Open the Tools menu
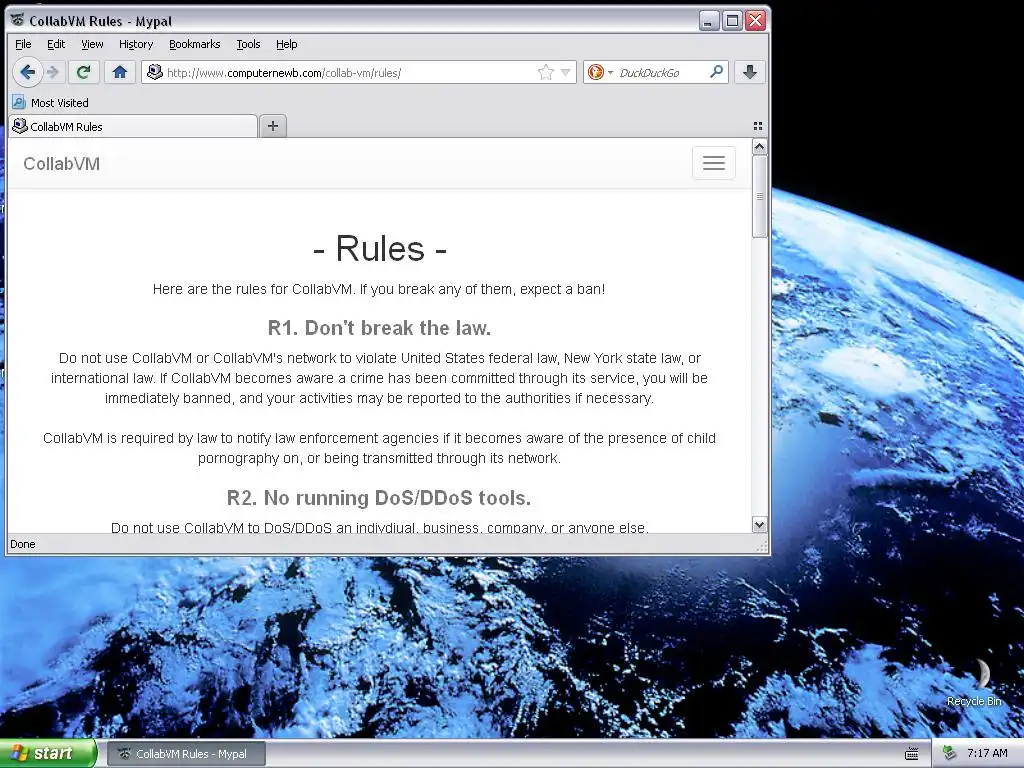The width and height of the screenshot is (1024, 768). (x=248, y=44)
